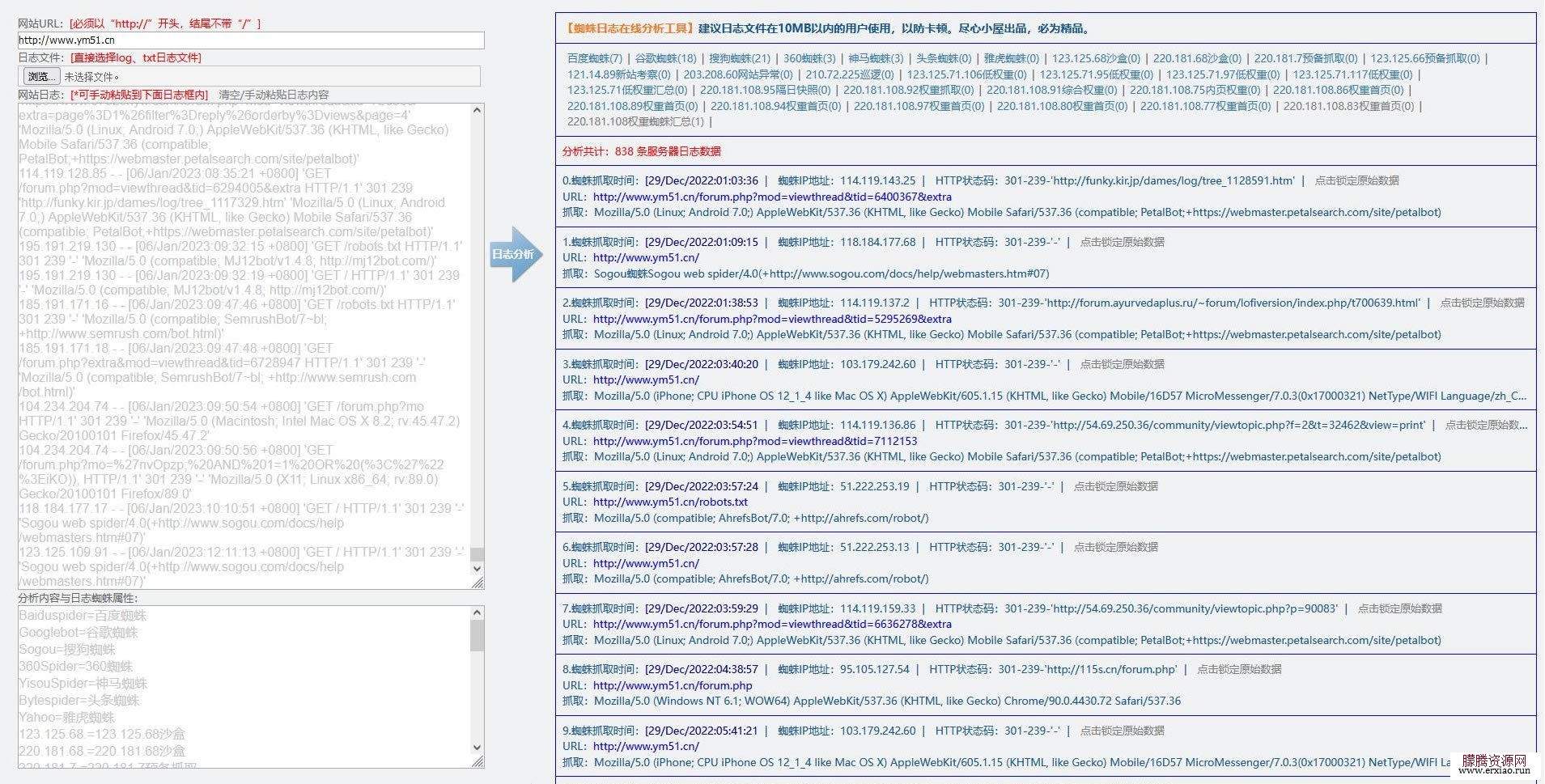The image size is (1545, 784).
Task: Filter results by 神马蜘蛛(3)
Action: coord(876,58)
